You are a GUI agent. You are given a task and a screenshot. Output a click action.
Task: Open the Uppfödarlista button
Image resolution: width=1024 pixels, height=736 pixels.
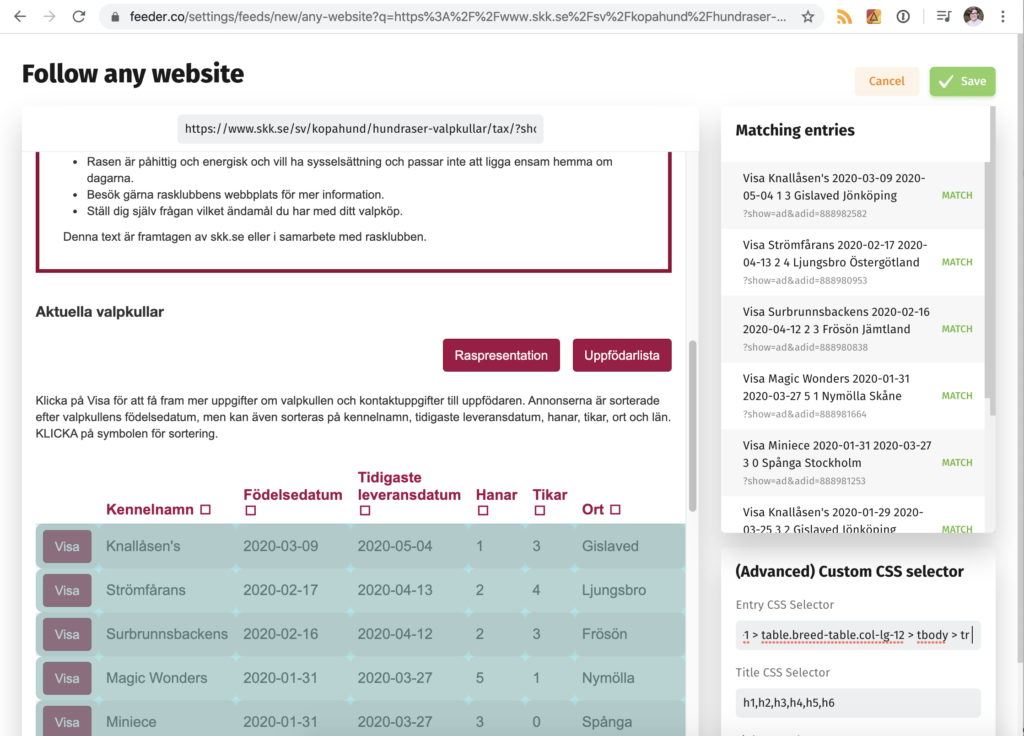tap(622, 355)
